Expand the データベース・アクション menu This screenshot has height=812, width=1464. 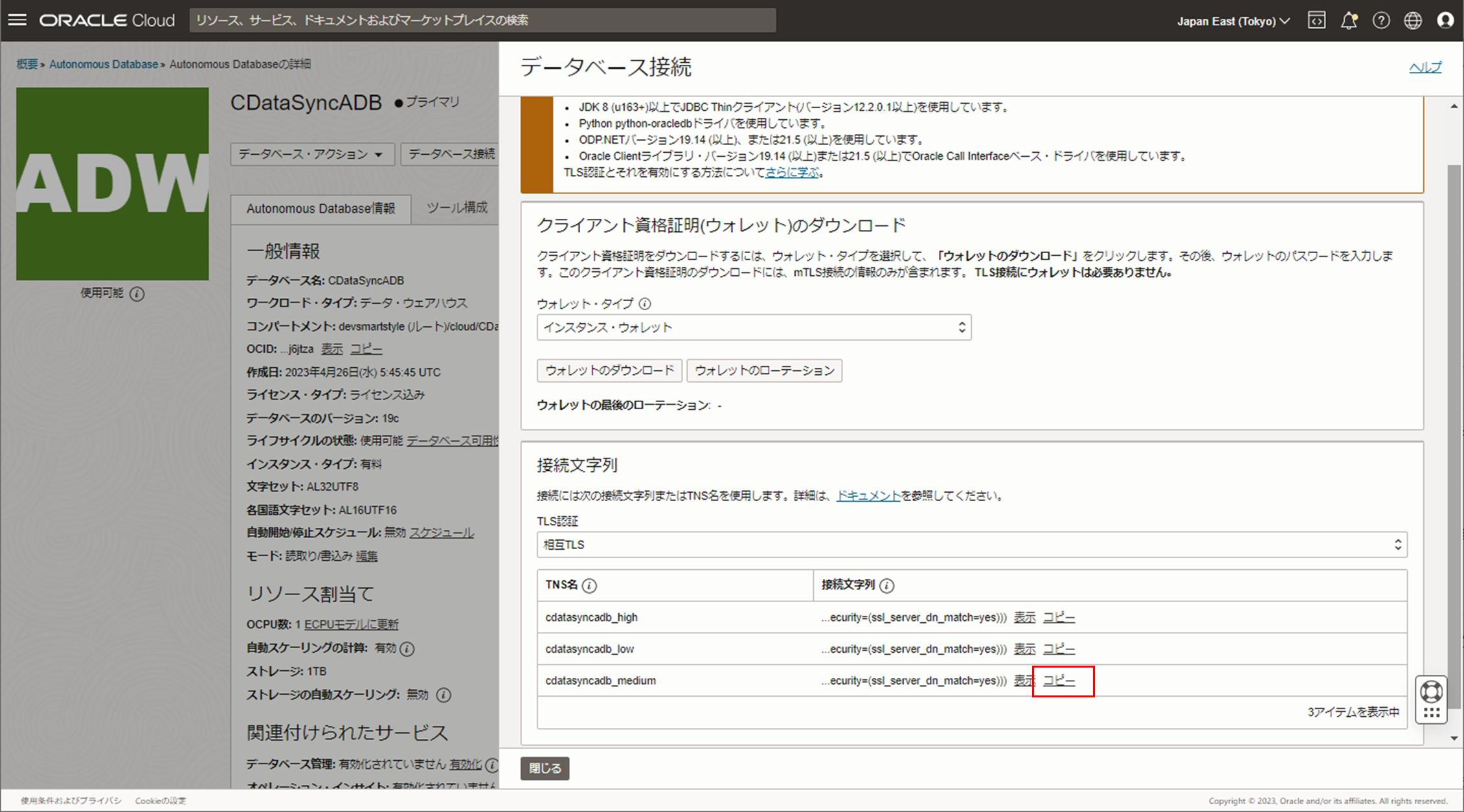(312, 154)
